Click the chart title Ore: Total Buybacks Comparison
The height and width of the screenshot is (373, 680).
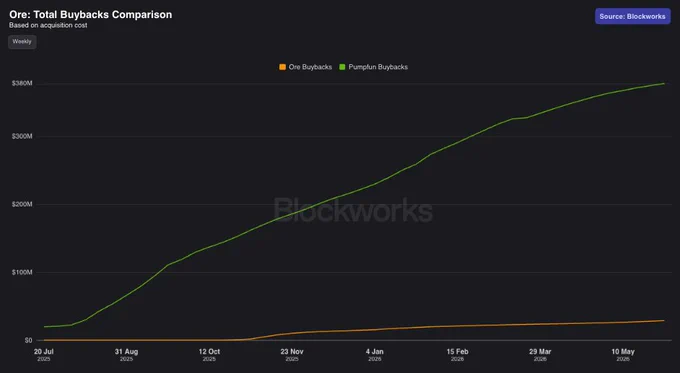[x=91, y=14]
